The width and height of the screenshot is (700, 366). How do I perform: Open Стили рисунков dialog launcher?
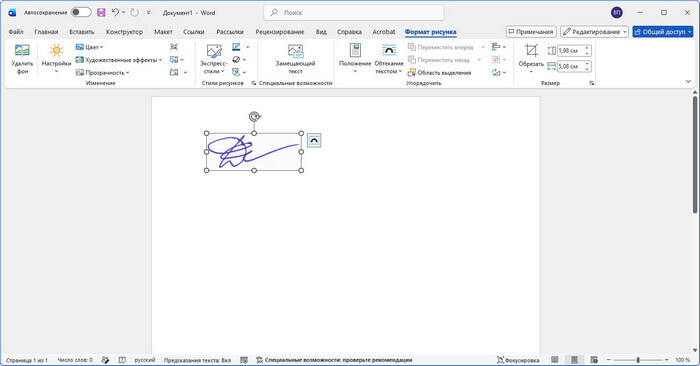[x=254, y=83]
